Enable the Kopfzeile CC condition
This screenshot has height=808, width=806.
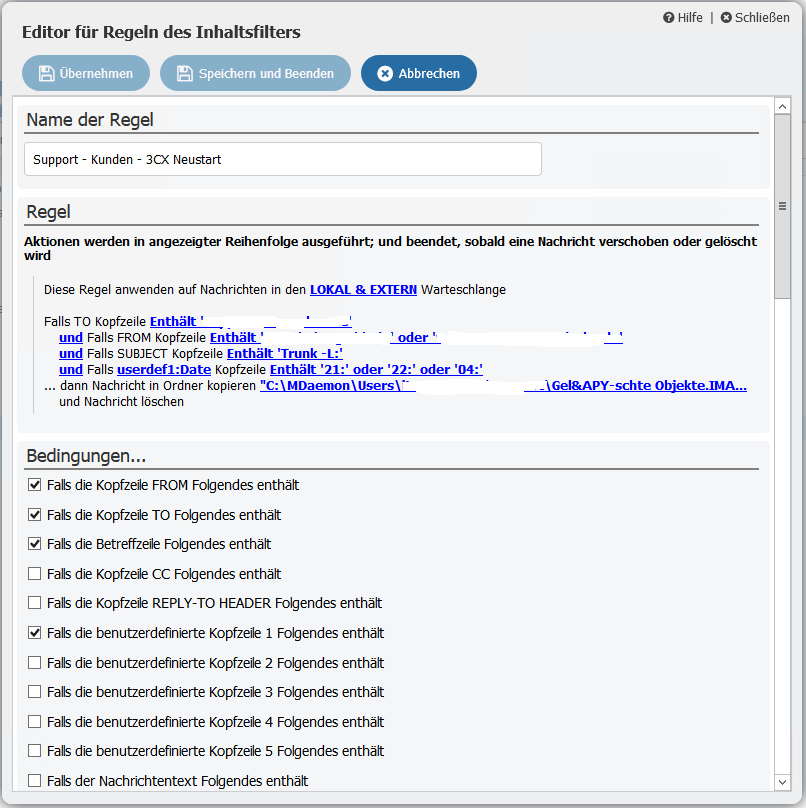tap(35, 574)
